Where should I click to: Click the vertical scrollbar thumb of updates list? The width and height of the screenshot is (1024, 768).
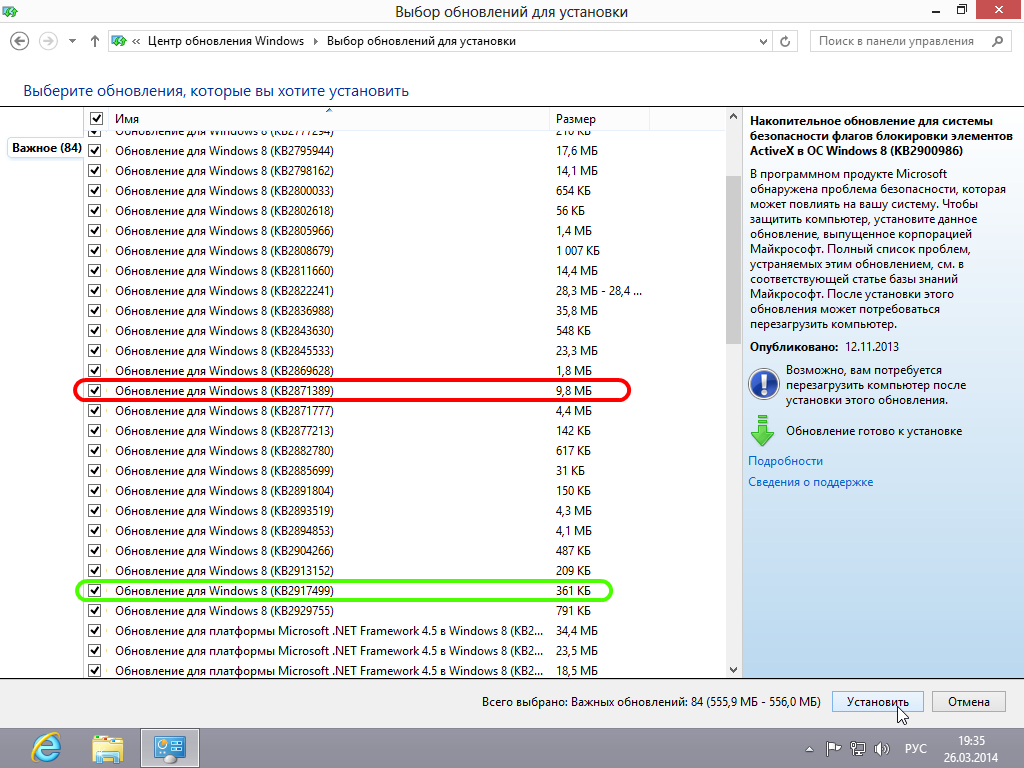(733, 259)
